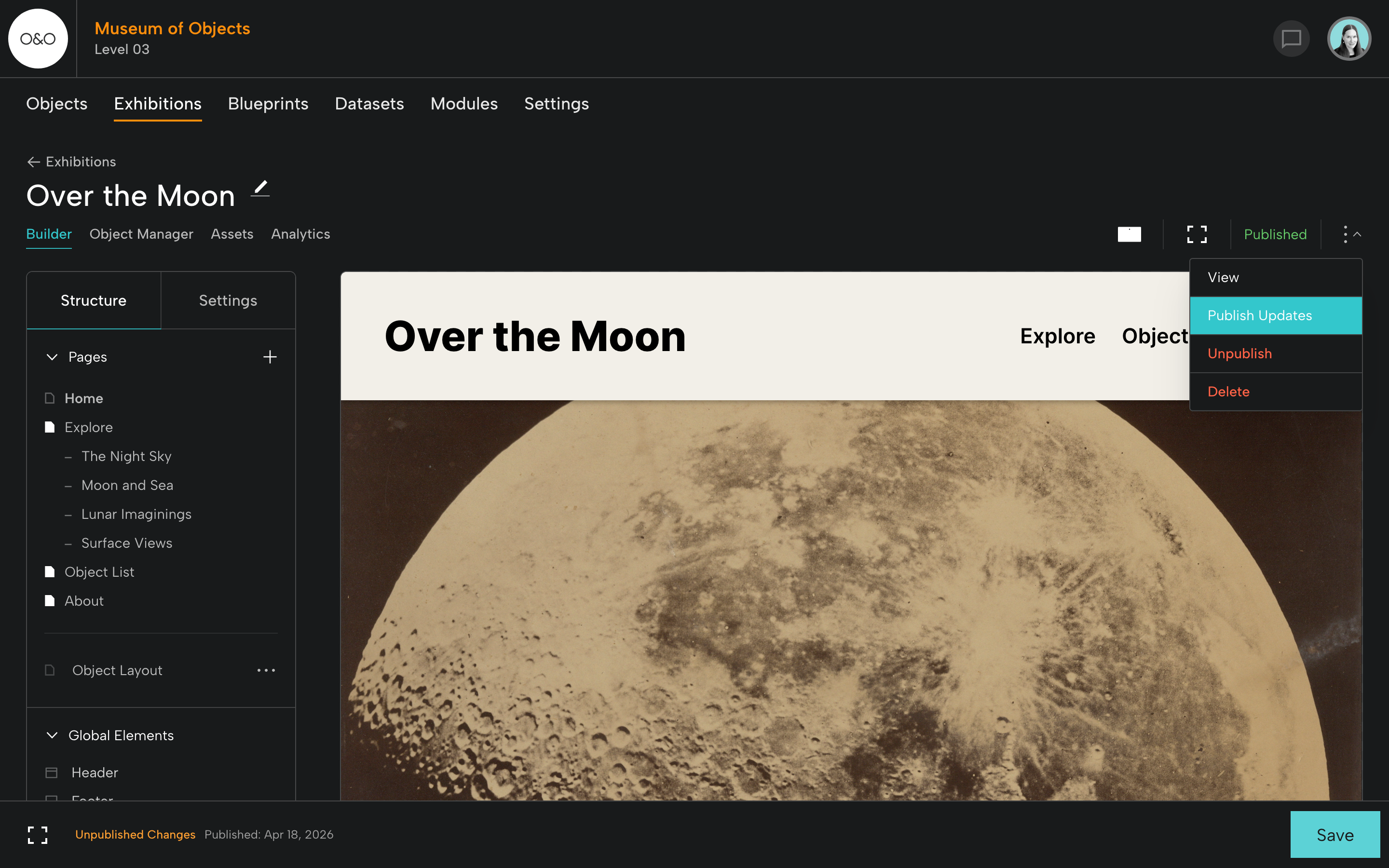
Task: Collapse the Global Elements section chevron
Action: pyautogui.click(x=52, y=735)
